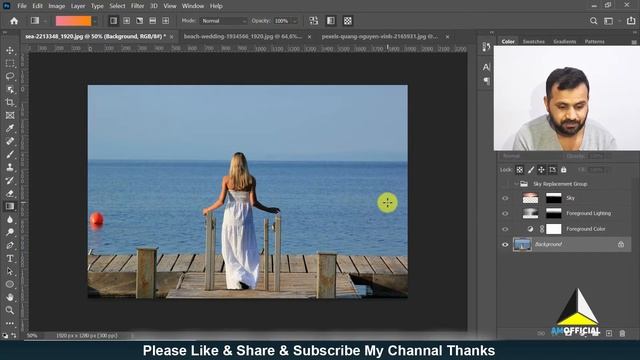Select the Hand tool

click(x=10, y=297)
